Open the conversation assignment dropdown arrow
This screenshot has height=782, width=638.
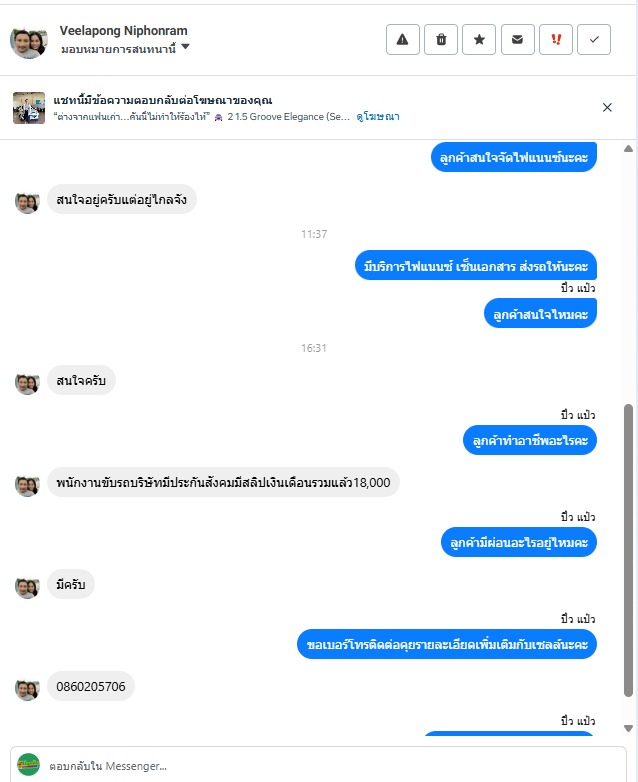tap(185, 47)
